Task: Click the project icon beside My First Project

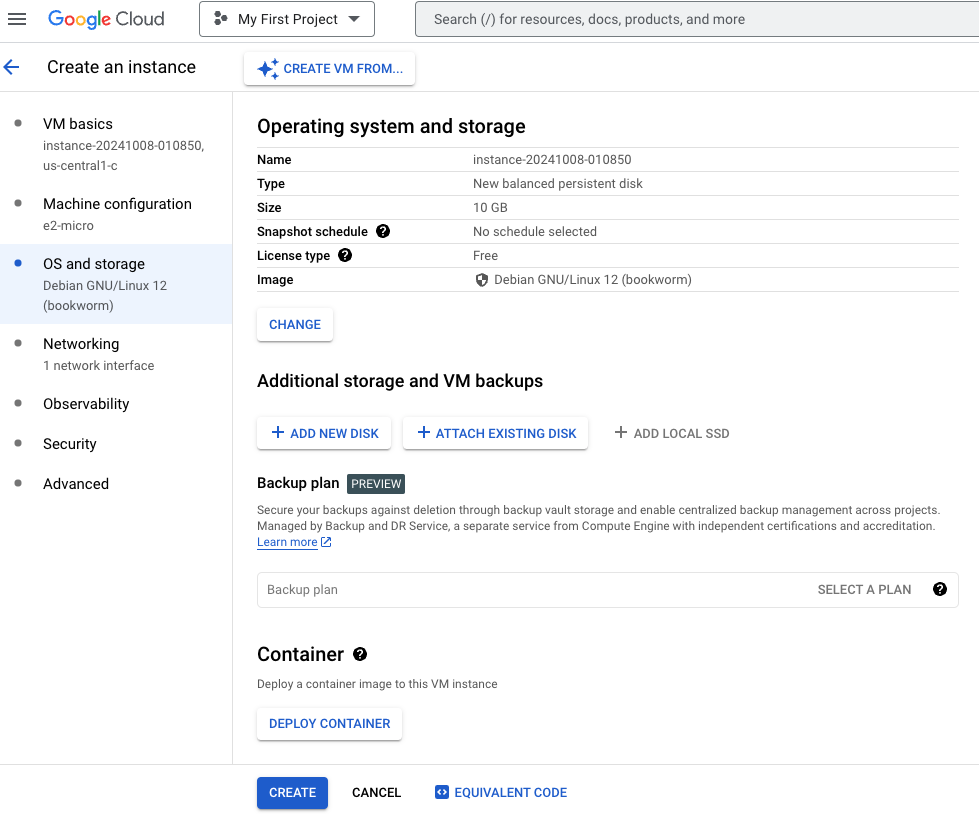Action: [x=220, y=19]
